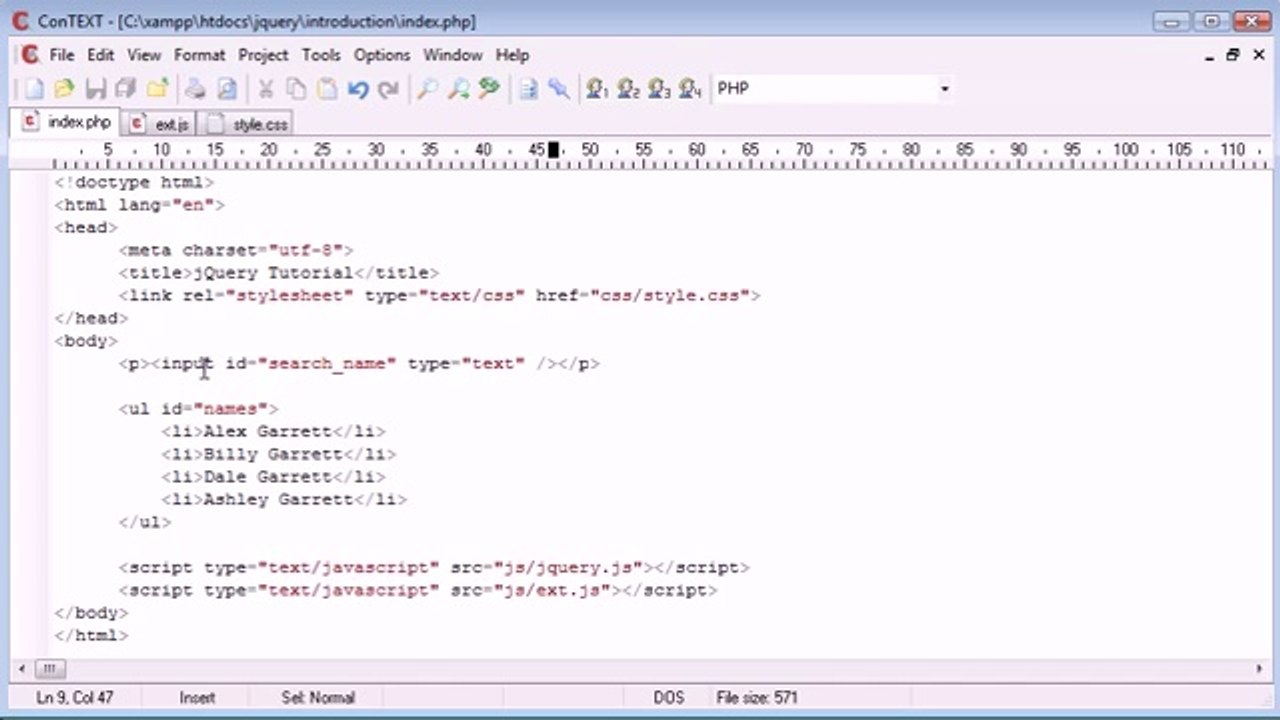Minimize the inner document window

point(1209,56)
